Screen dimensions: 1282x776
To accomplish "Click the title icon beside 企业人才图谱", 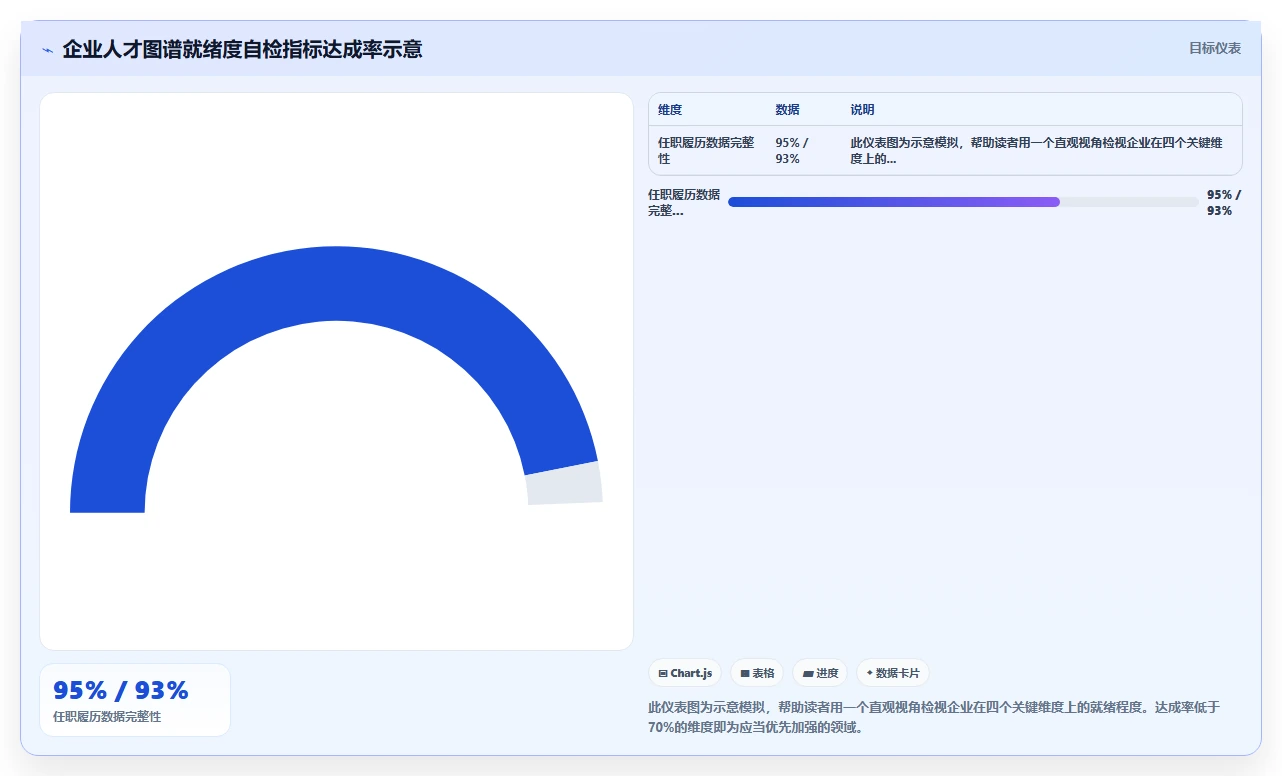I will pos(47,49).
